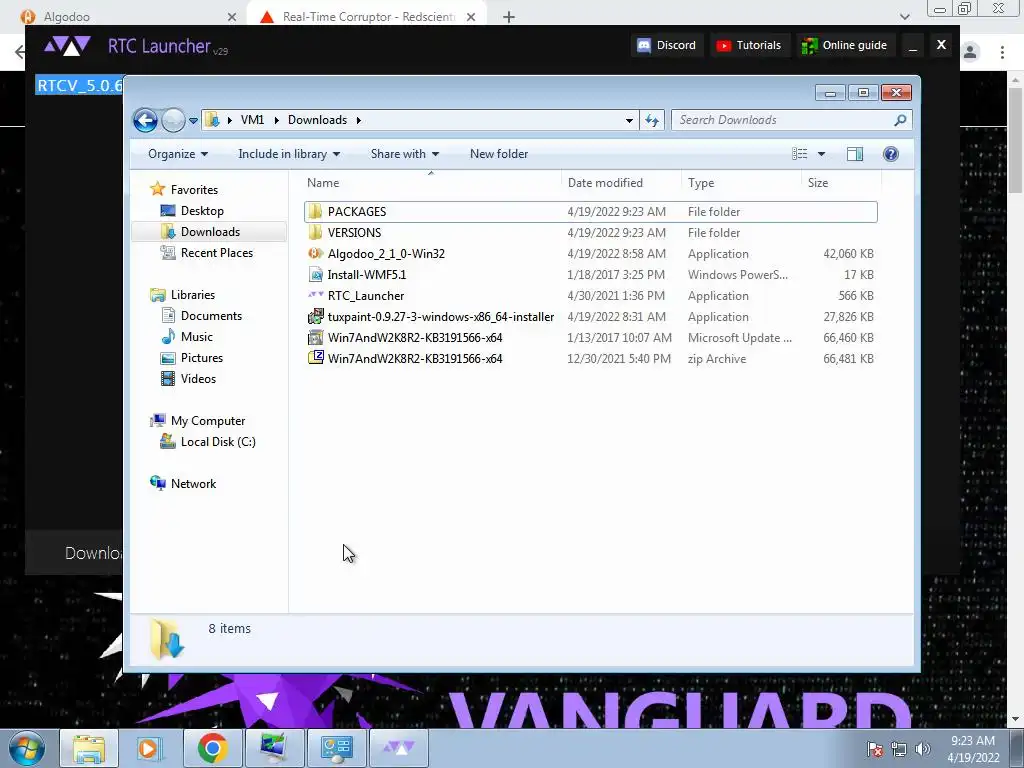Select the KB3191566 zip Archive file
The width and height of the screenshot is (1024, 768).
coord(590,359)
